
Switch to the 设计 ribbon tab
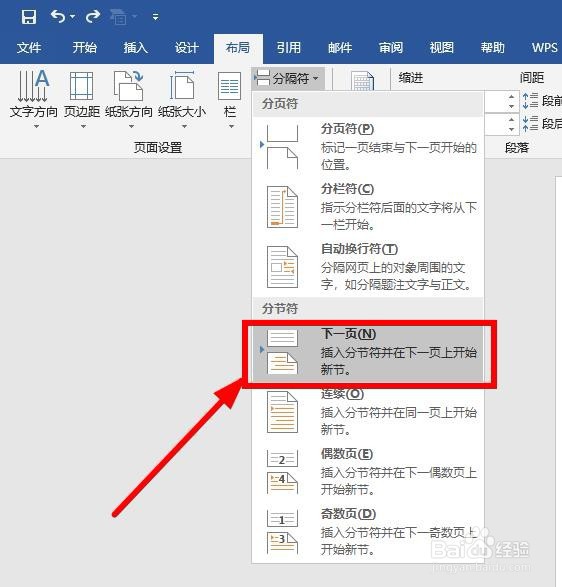(x=186, y=48)
